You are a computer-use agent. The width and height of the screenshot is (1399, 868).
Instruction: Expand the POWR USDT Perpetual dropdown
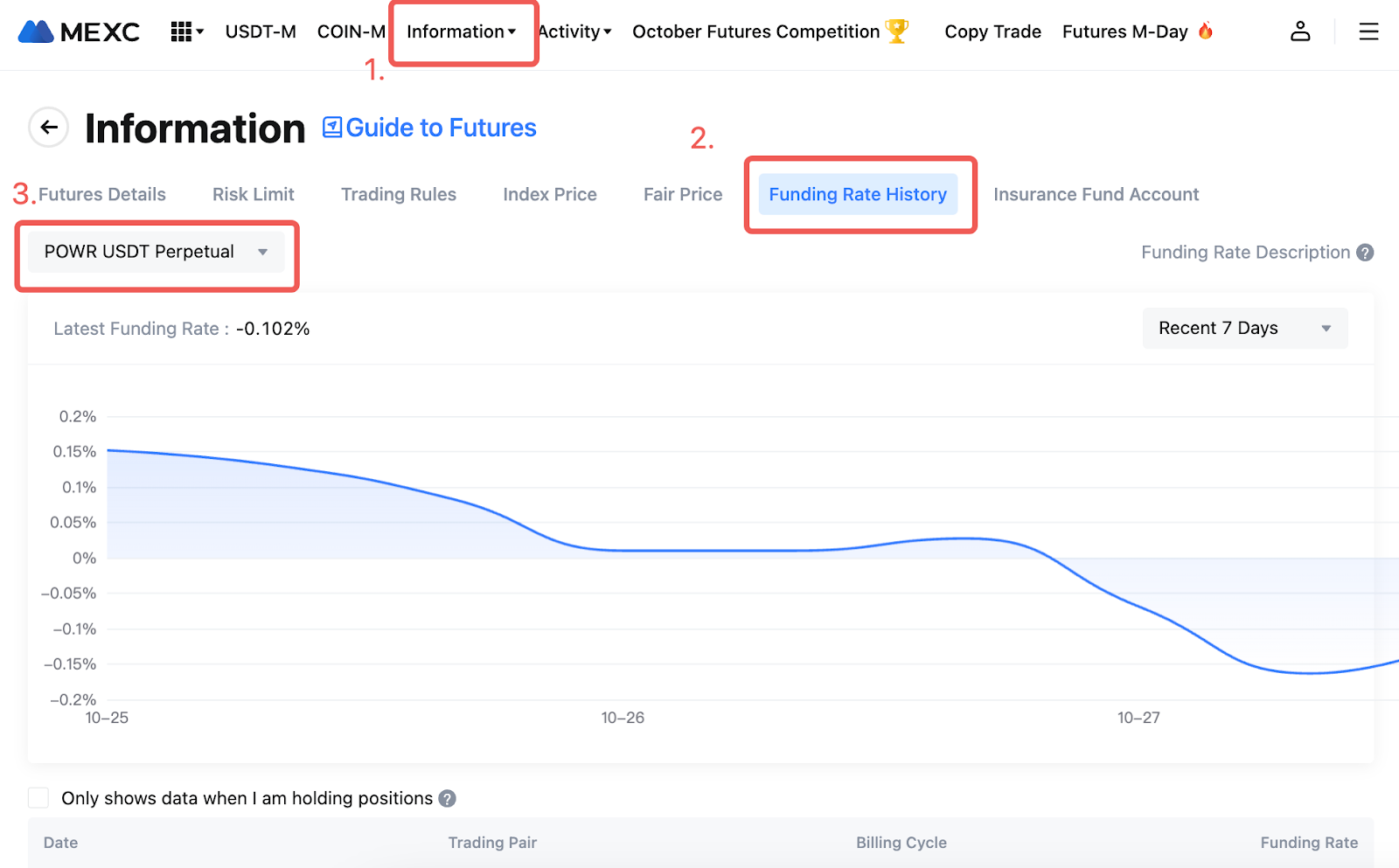[157, 253]
